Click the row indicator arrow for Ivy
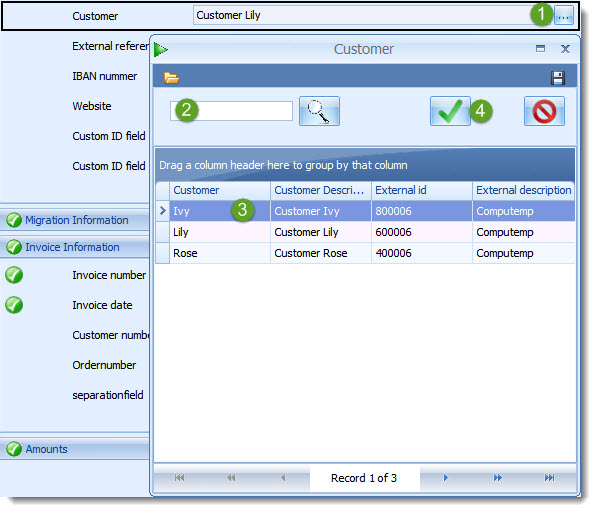The image size is (596, 512). point(163,211)
